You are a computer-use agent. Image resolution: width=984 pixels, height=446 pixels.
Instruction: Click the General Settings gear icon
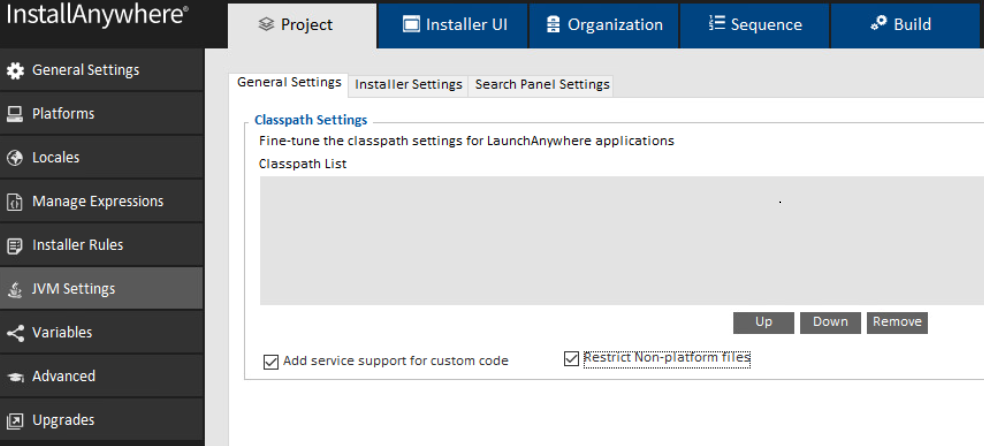pos(14,70)
